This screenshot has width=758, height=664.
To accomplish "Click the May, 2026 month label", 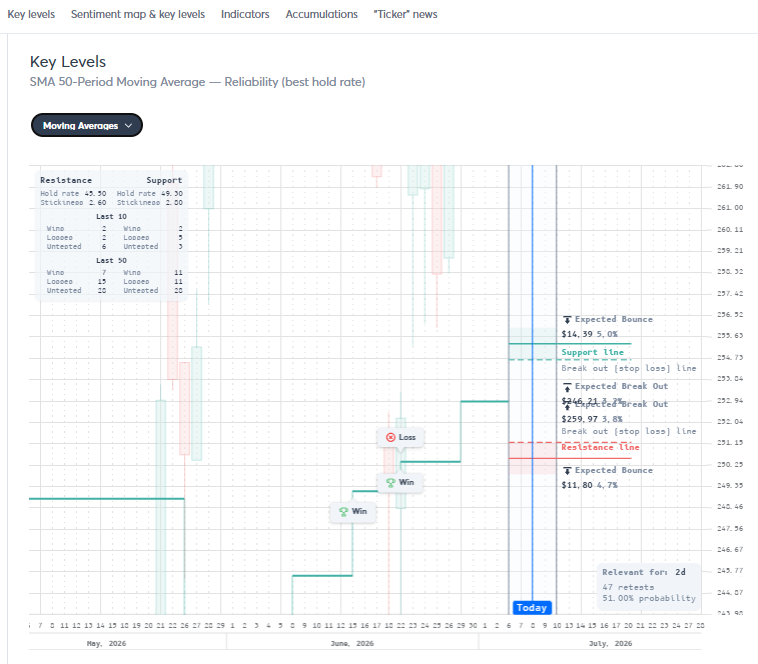I will (x=106, y=643).
